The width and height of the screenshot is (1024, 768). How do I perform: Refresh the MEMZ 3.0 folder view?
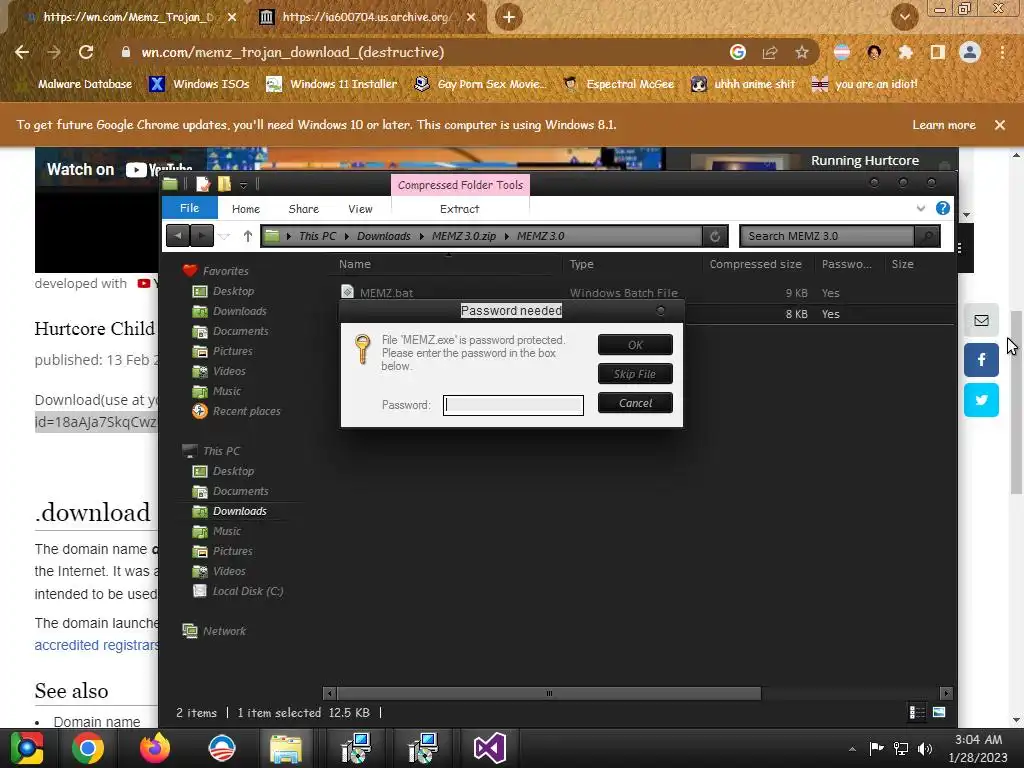click(x=715, y=236)
